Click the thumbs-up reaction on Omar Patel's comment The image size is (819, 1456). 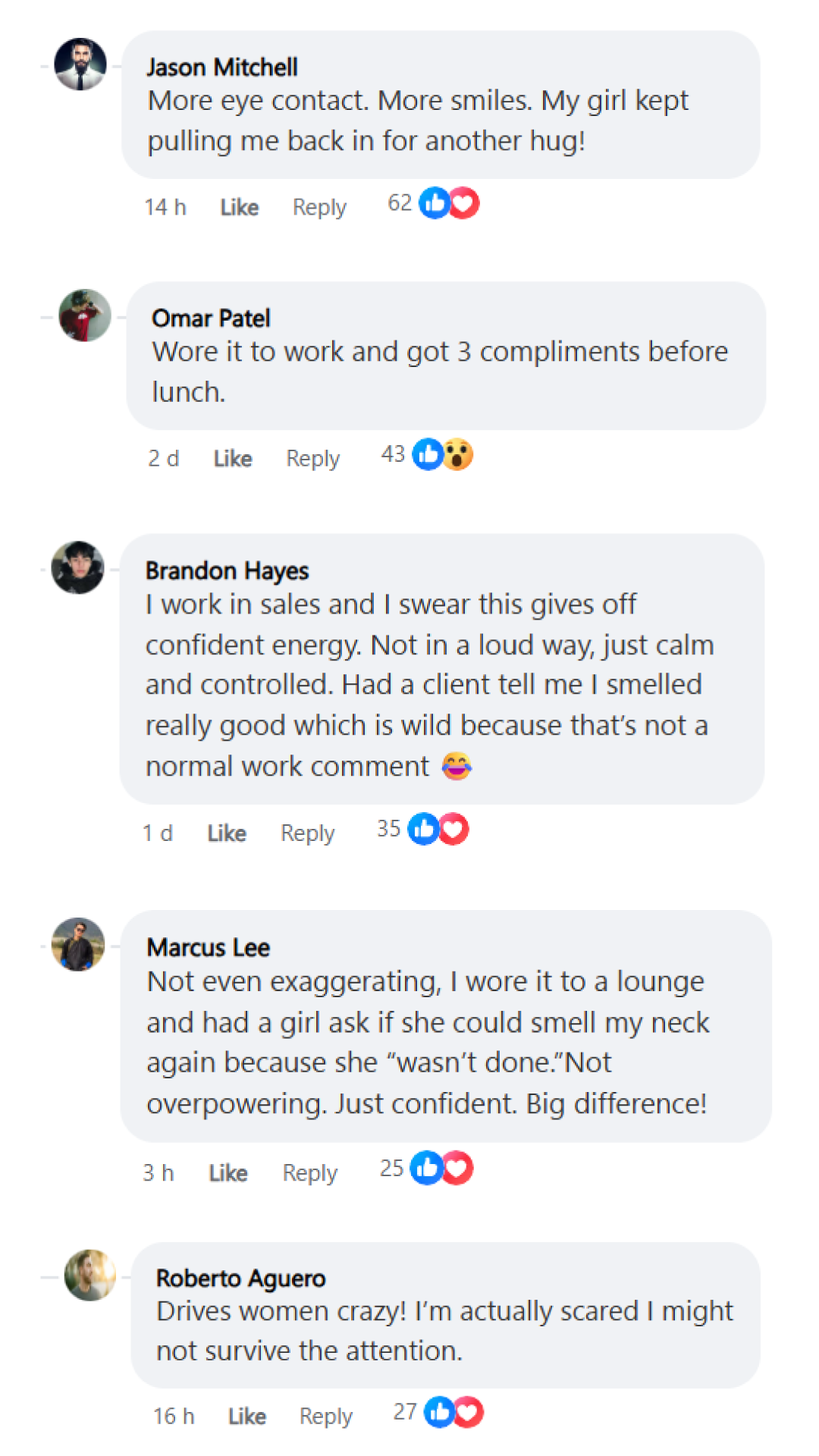coord(428,455)
